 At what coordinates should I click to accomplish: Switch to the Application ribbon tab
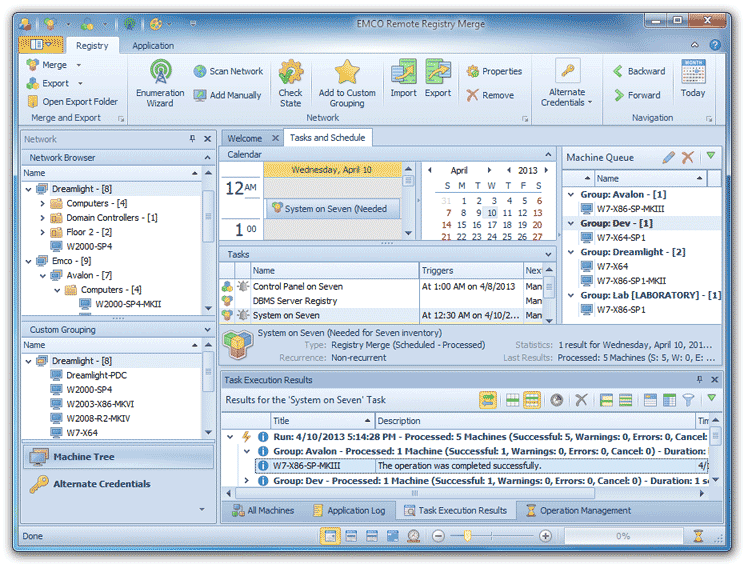point(153,46)
